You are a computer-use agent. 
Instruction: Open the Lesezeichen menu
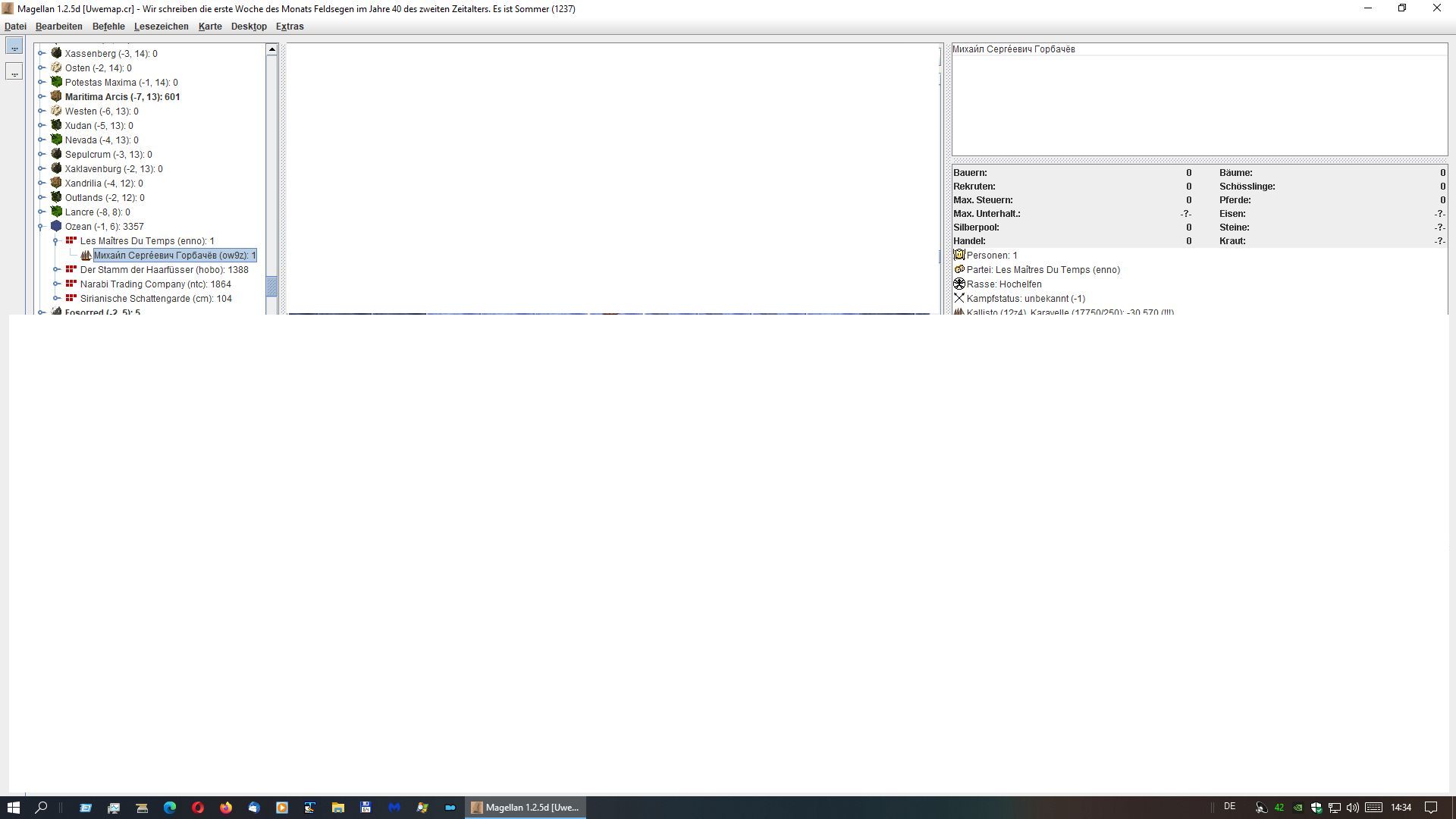(162, 27)
